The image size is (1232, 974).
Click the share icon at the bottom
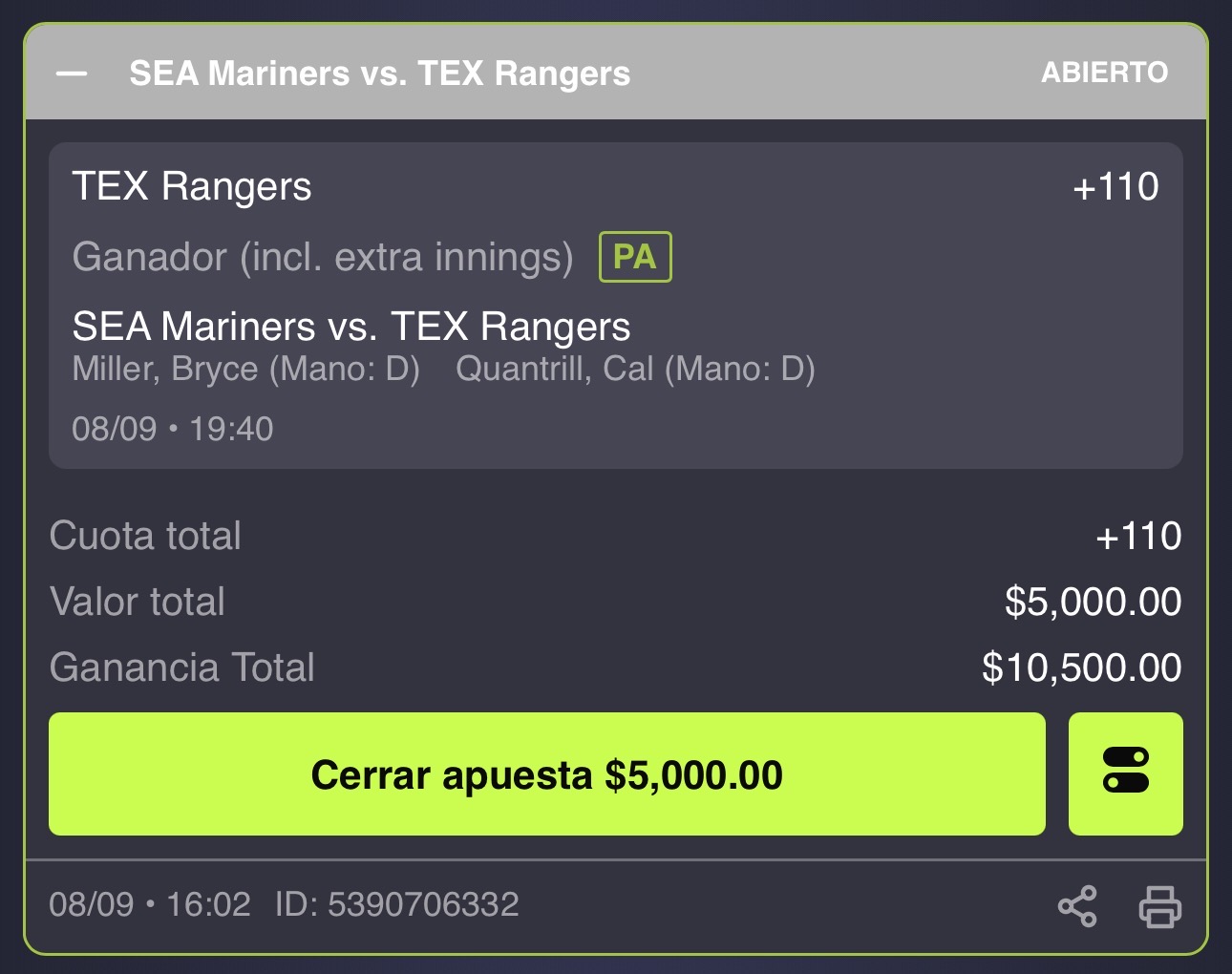pos(1077,906)
